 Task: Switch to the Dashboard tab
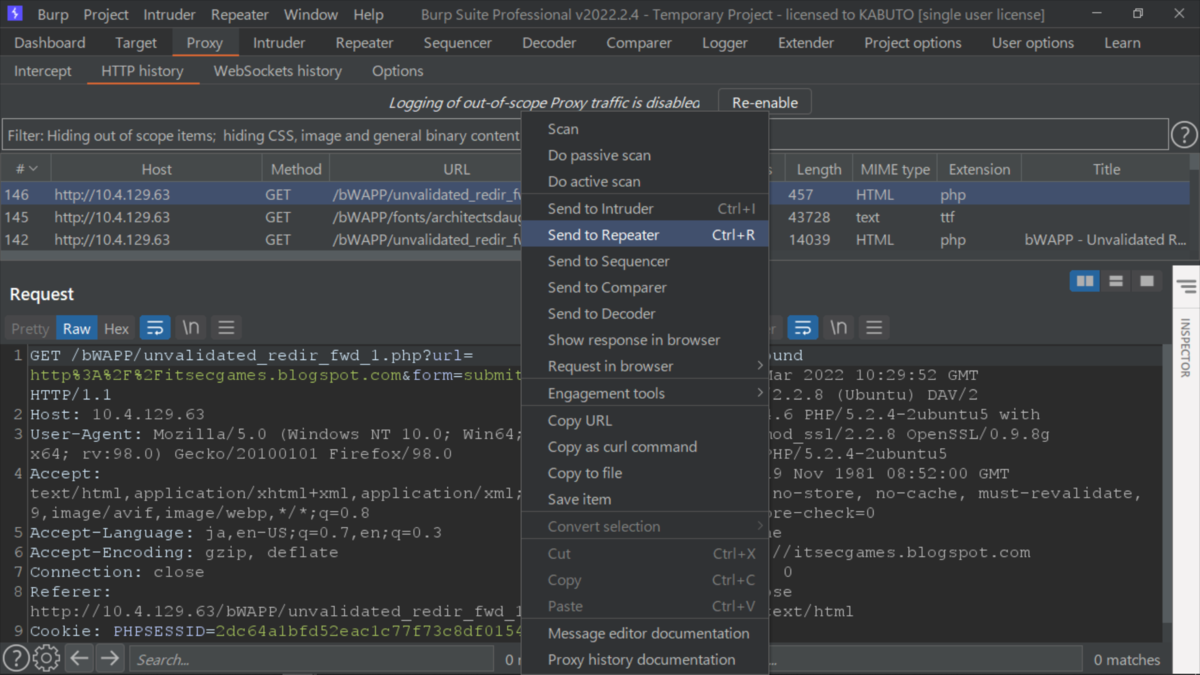50,43
